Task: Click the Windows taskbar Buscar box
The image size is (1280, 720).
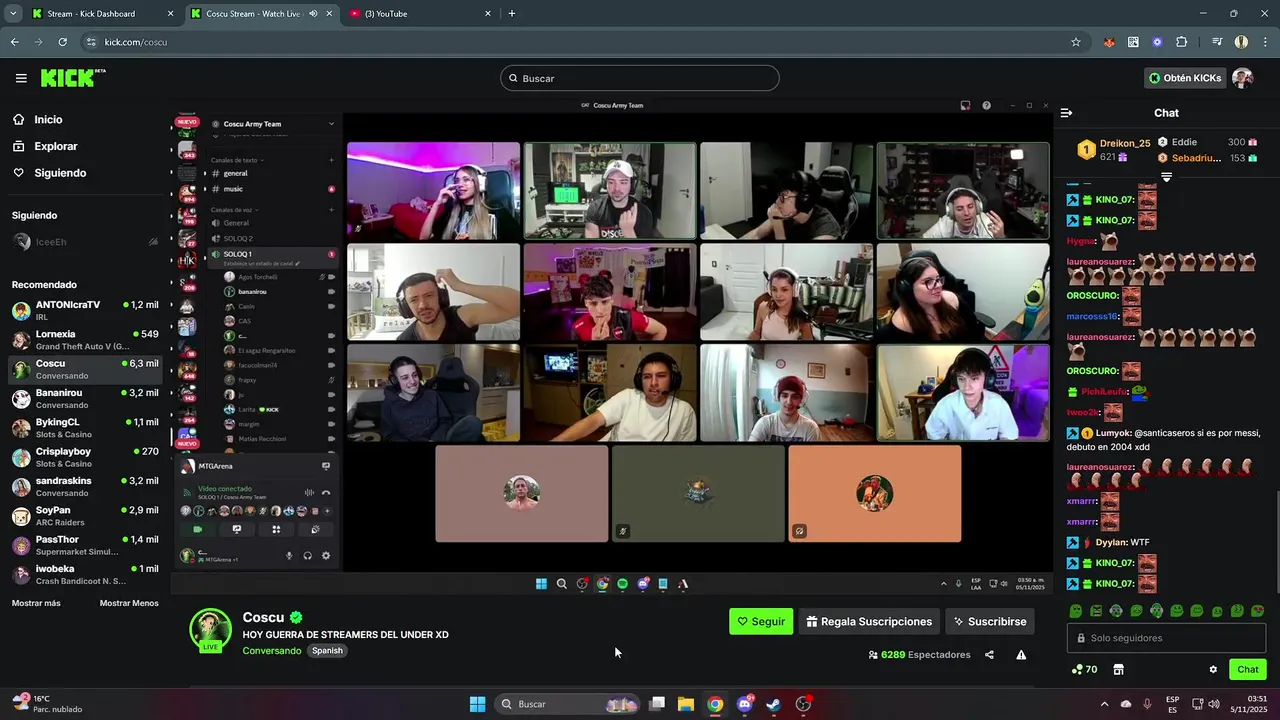Action: (x=568, y=704)
